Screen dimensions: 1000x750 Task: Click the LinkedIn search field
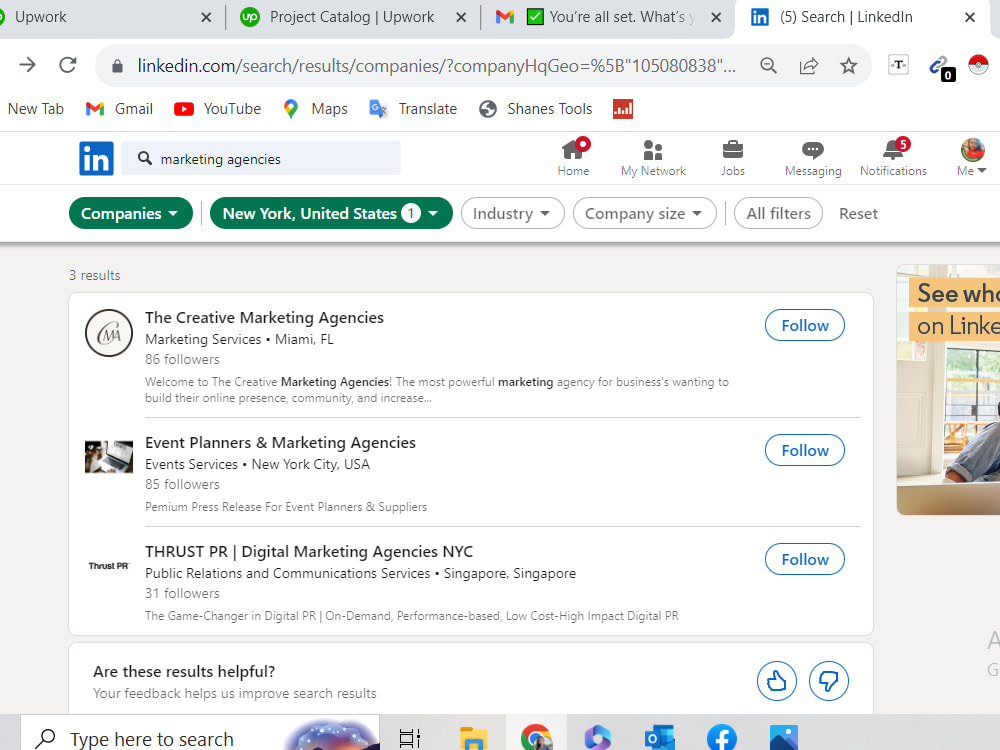tap(260, 159)
